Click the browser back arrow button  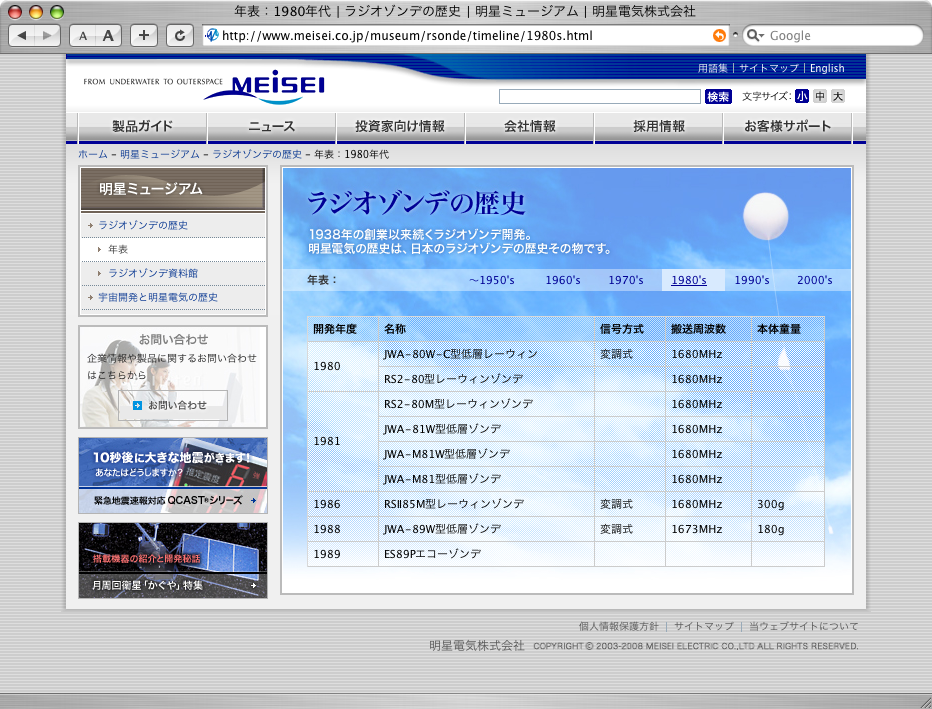pyautogui.click(x=24, y=35)
